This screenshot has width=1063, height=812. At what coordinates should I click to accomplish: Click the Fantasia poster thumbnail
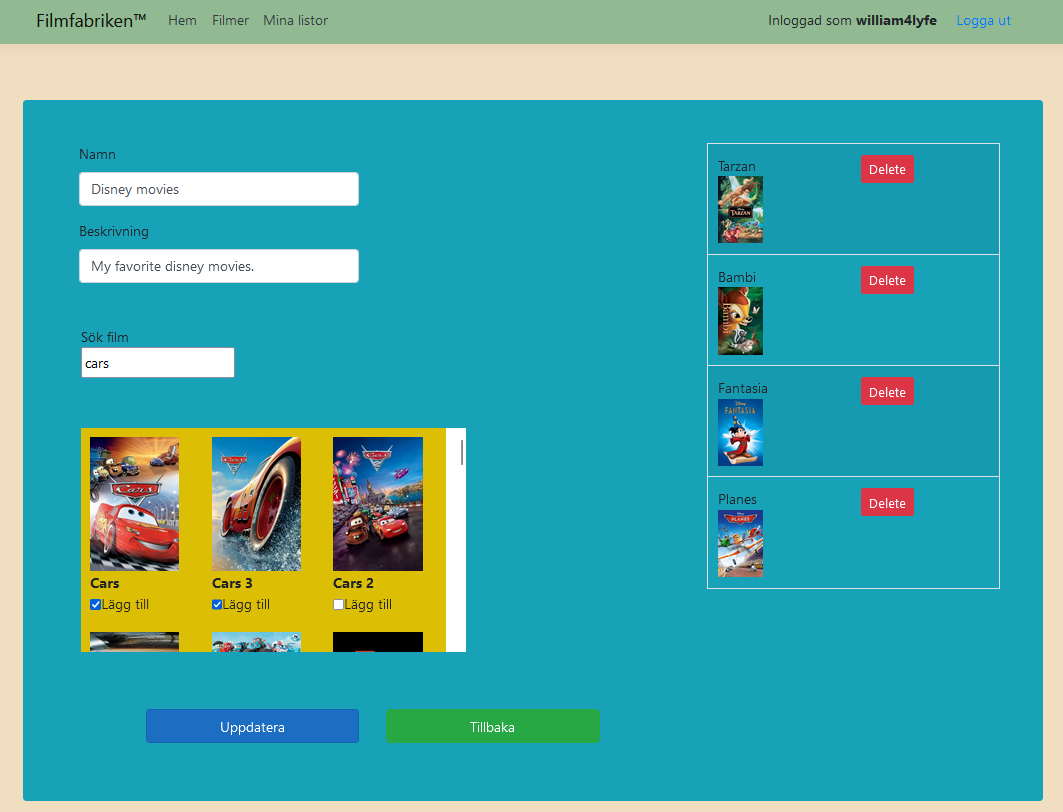(740, 432)
